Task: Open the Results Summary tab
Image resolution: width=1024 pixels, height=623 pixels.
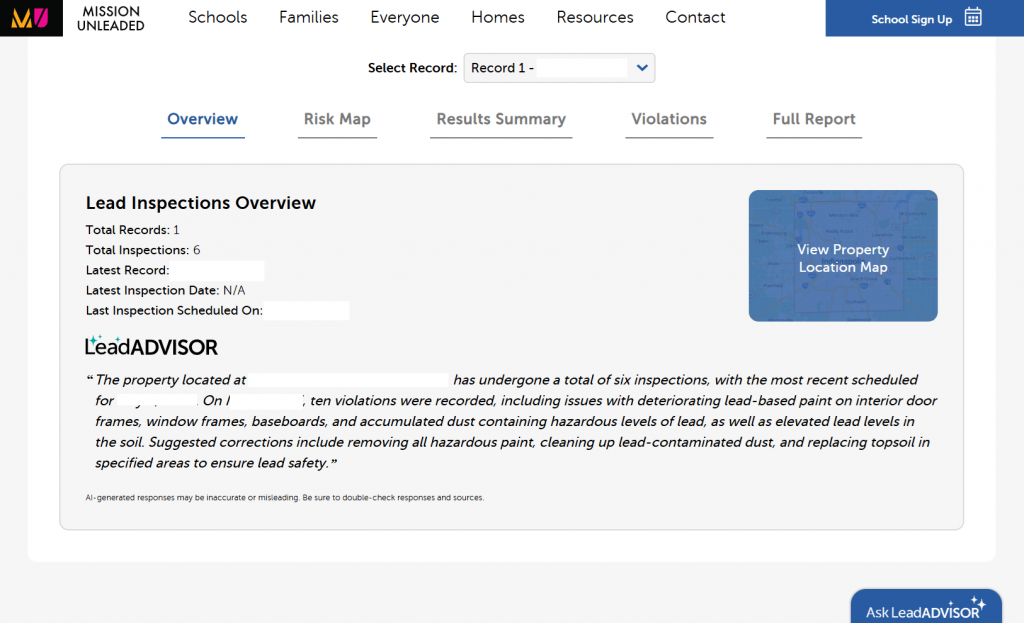Action: pyautogui.click(x=501, y=119)
